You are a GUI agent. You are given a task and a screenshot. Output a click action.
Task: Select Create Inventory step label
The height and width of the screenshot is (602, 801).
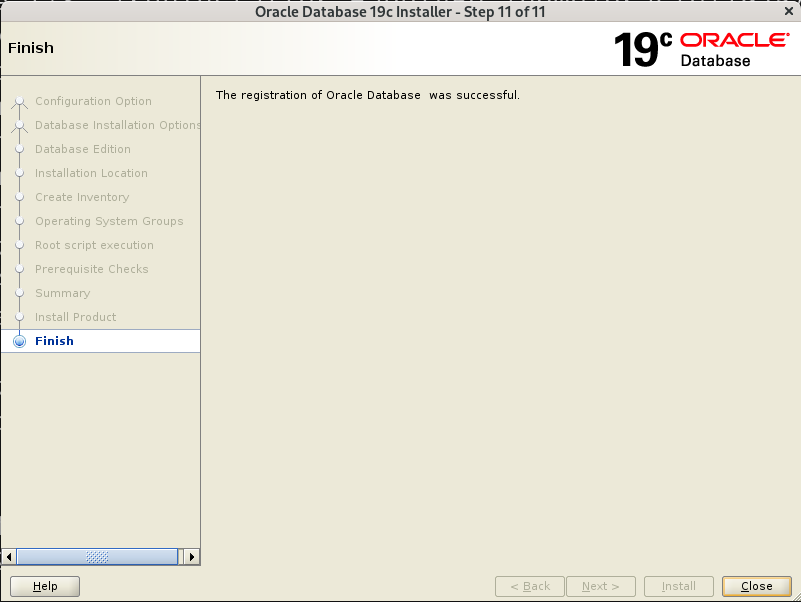tap(82, 197)
